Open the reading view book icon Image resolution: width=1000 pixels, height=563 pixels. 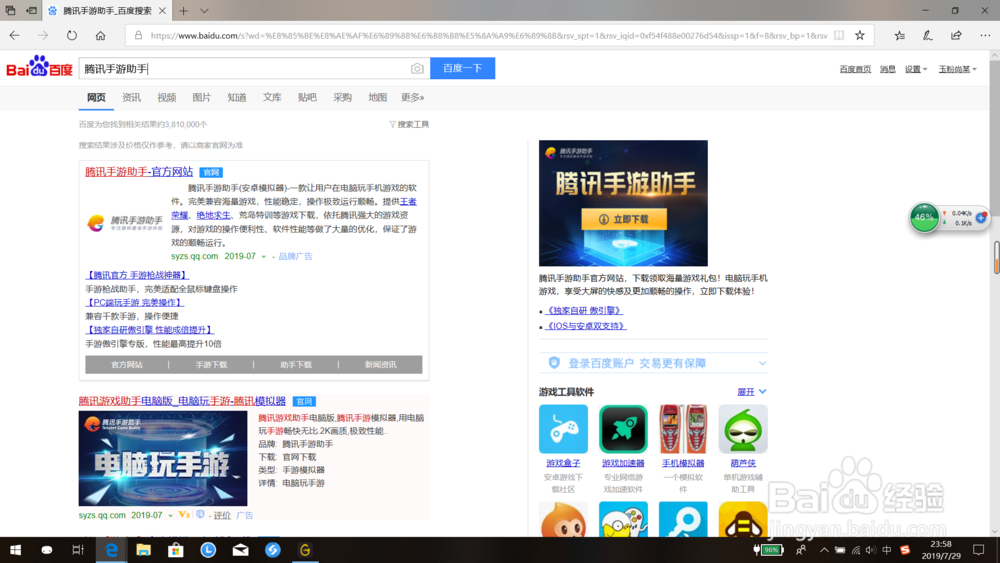tap(839, 36)
